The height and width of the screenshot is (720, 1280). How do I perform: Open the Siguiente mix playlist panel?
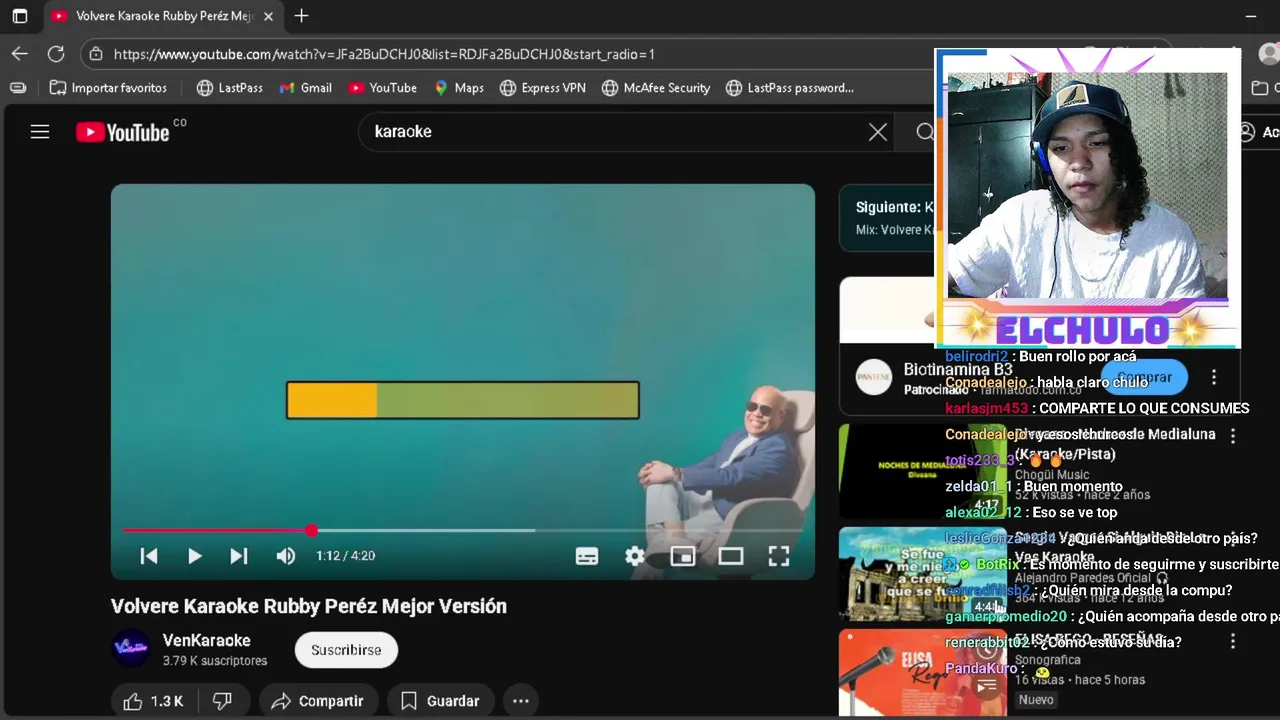click(887, 217)
